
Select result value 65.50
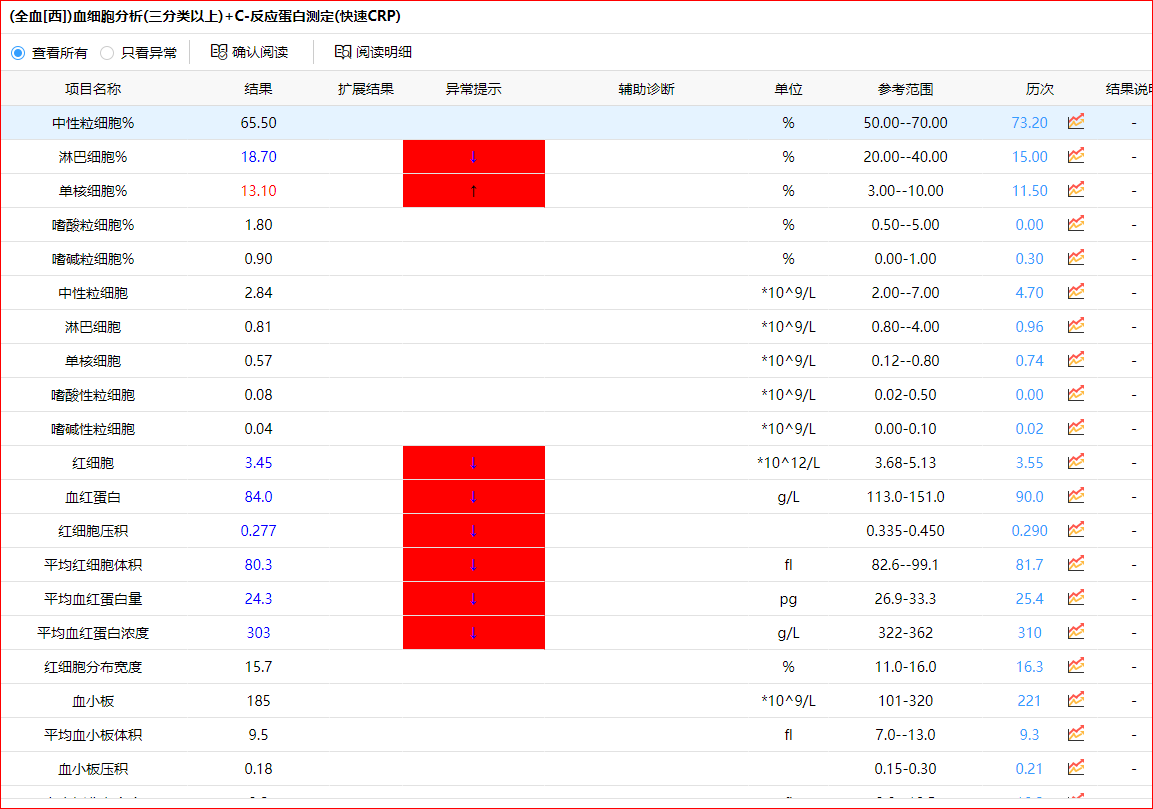(x=259, y=123)
